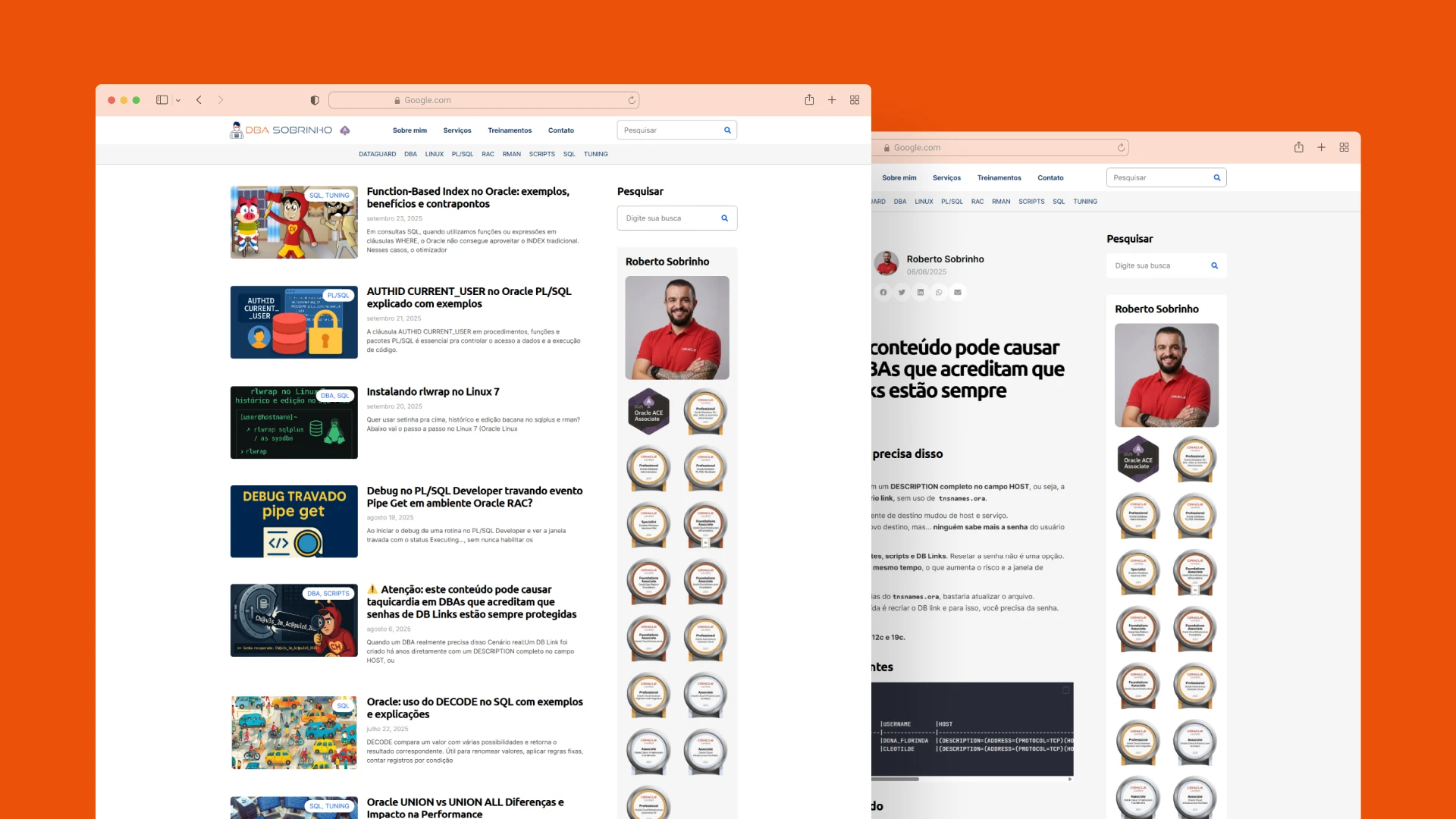Click the Oracle ACE Associate badge in left window

648,412
